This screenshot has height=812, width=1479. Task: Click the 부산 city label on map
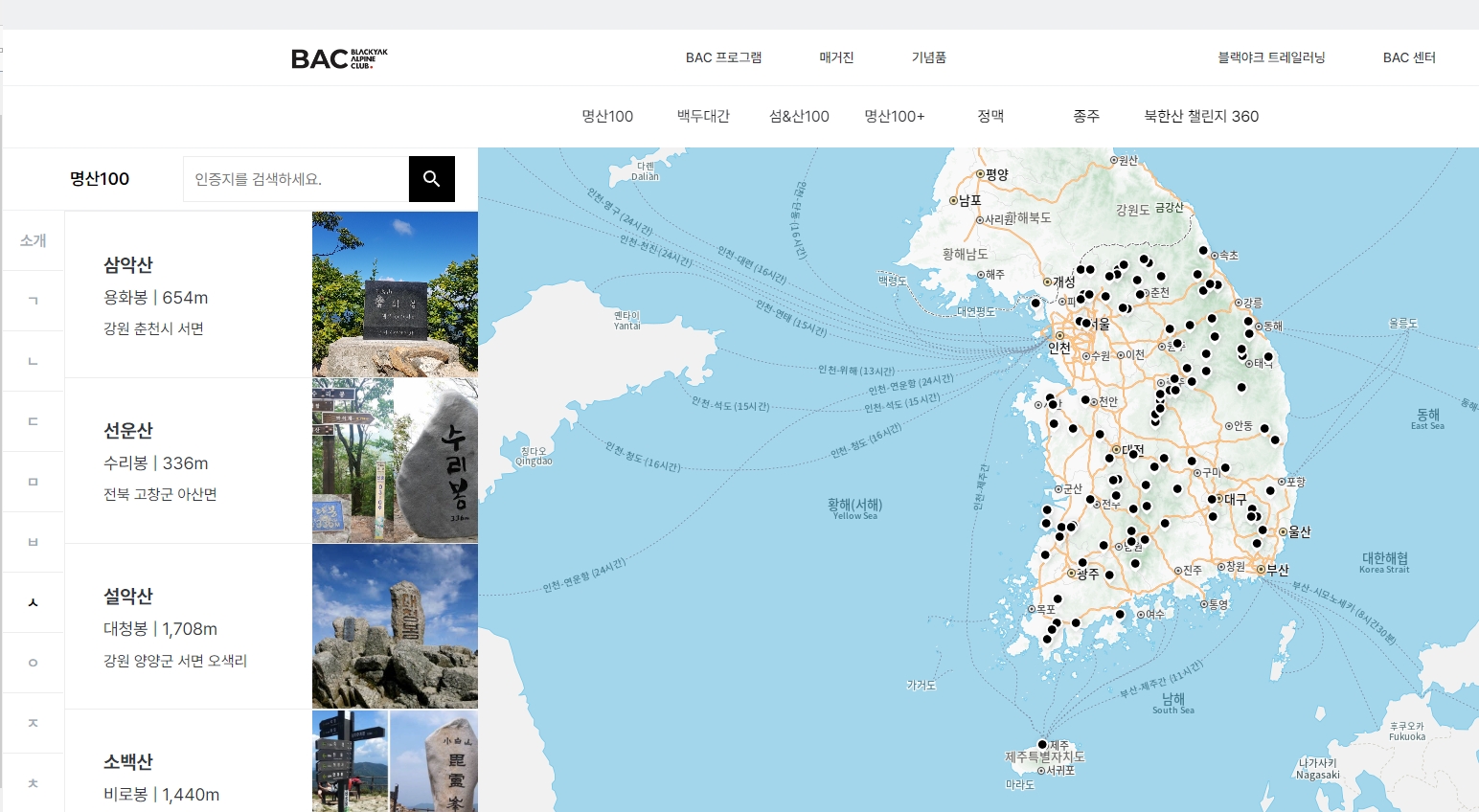[1278, 570]
